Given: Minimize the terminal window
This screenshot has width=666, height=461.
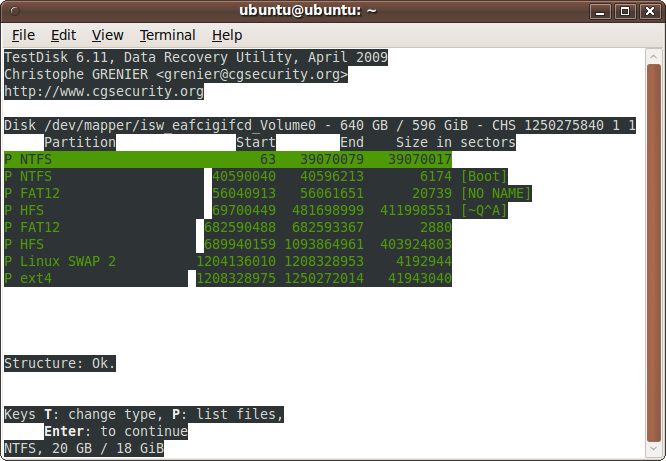Looking at the screenshot, I should [600, 11].
